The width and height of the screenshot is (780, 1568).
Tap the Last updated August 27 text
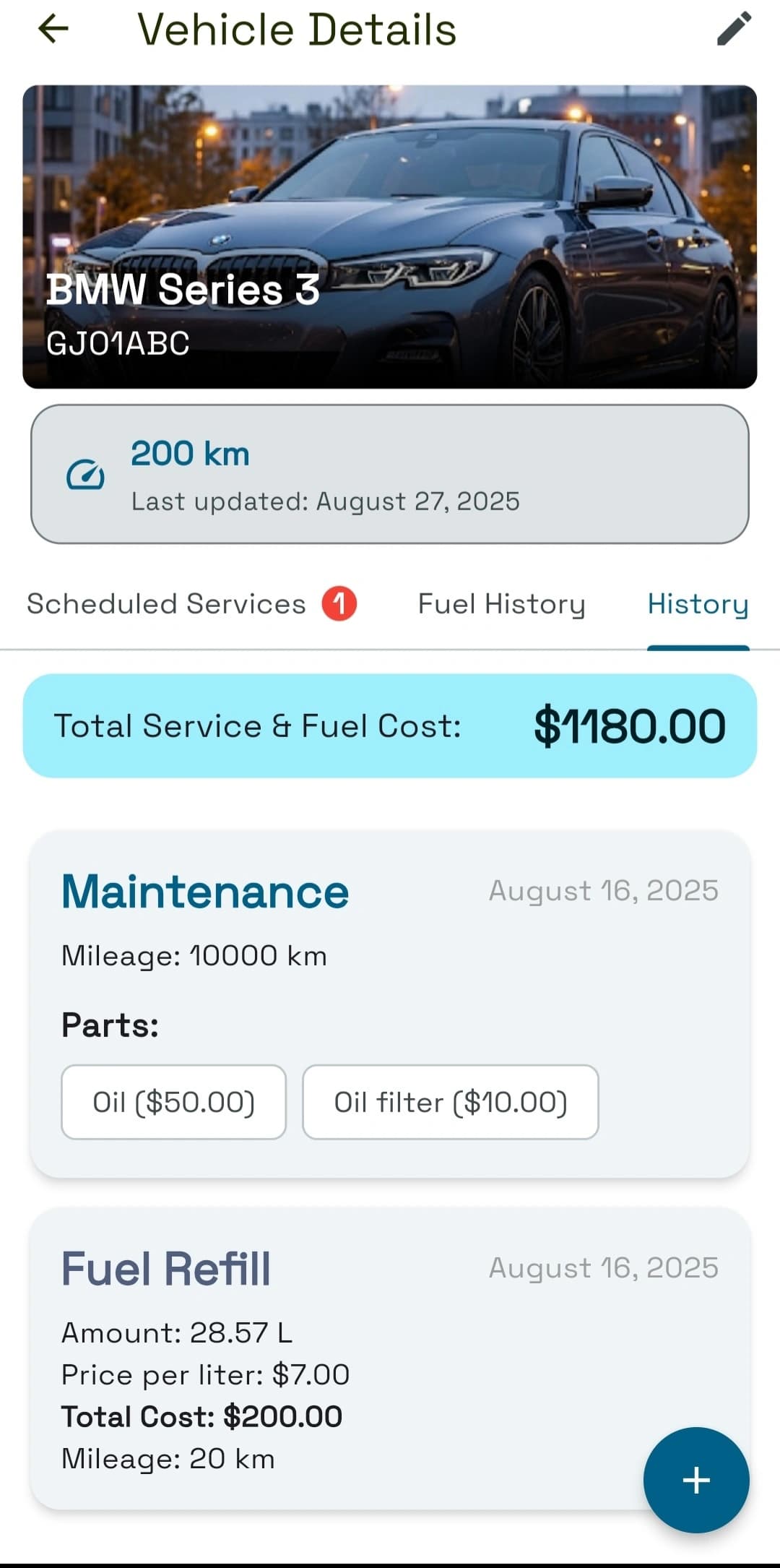click(325, 501)
